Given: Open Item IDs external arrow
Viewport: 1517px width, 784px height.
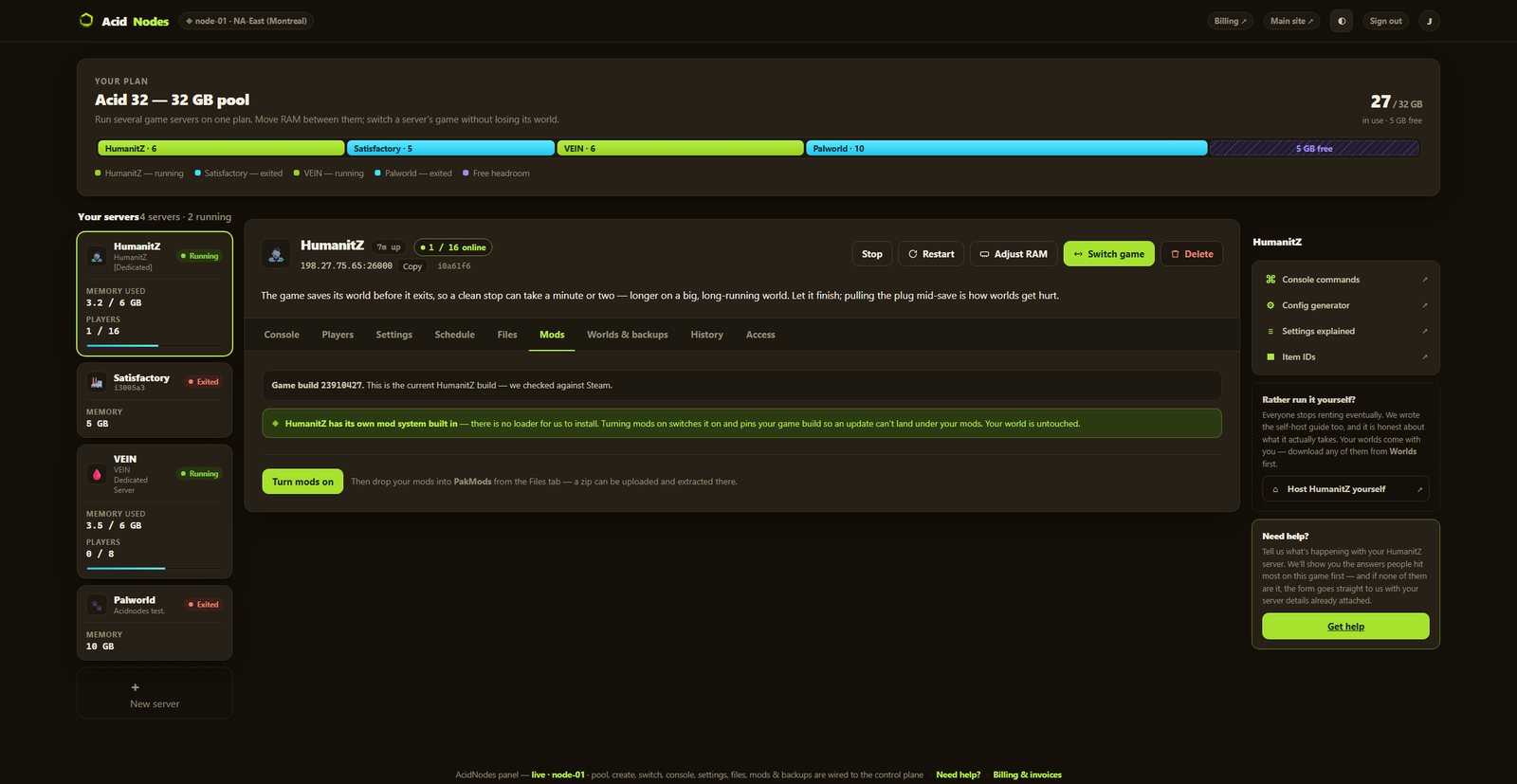Looking at the screenshot, I should 1424,356.
